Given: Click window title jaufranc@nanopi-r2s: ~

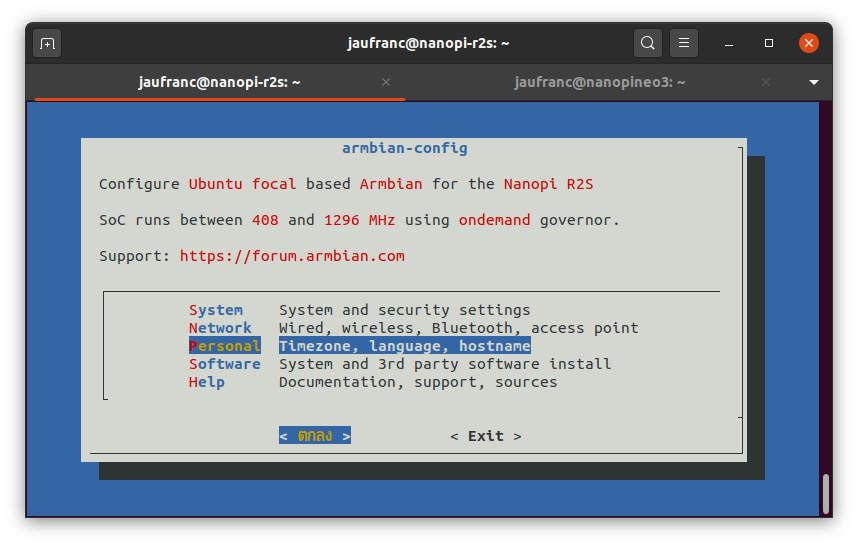Looking at the screenshot, I should point(428,43).
